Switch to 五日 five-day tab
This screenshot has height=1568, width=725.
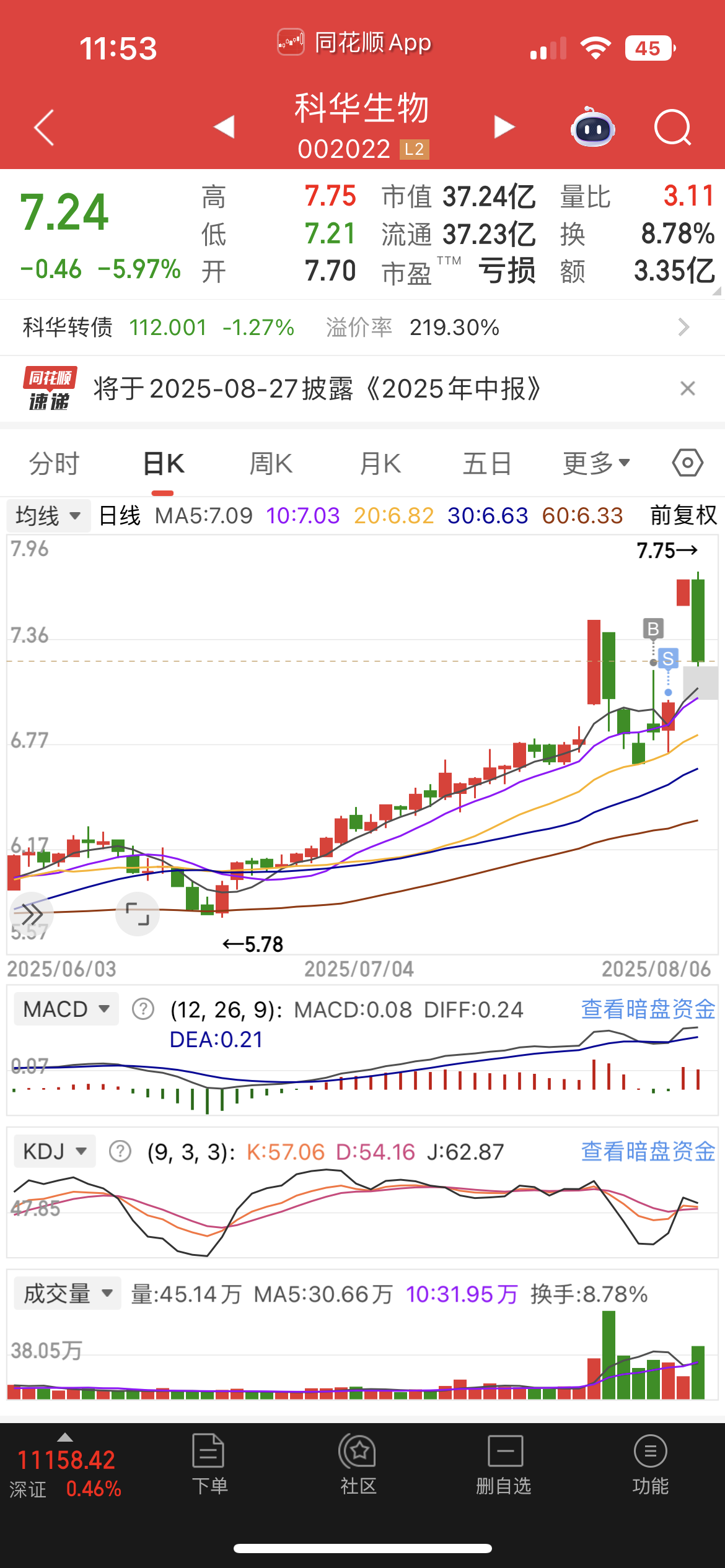coord(487,463)
